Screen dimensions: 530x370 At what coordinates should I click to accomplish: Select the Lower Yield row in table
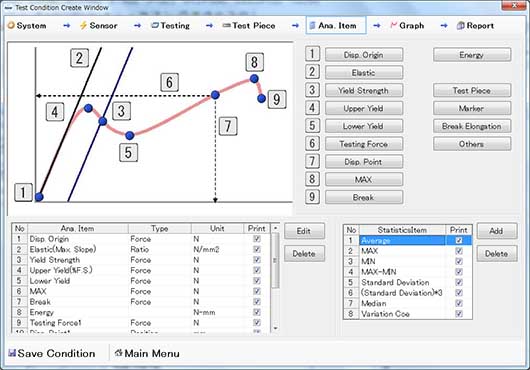141,281
